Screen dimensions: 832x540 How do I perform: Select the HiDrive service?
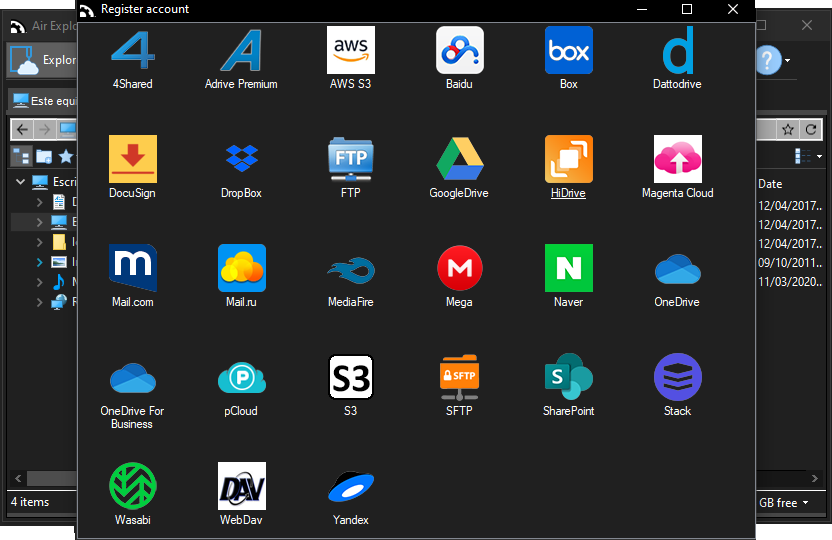point(568,168)
